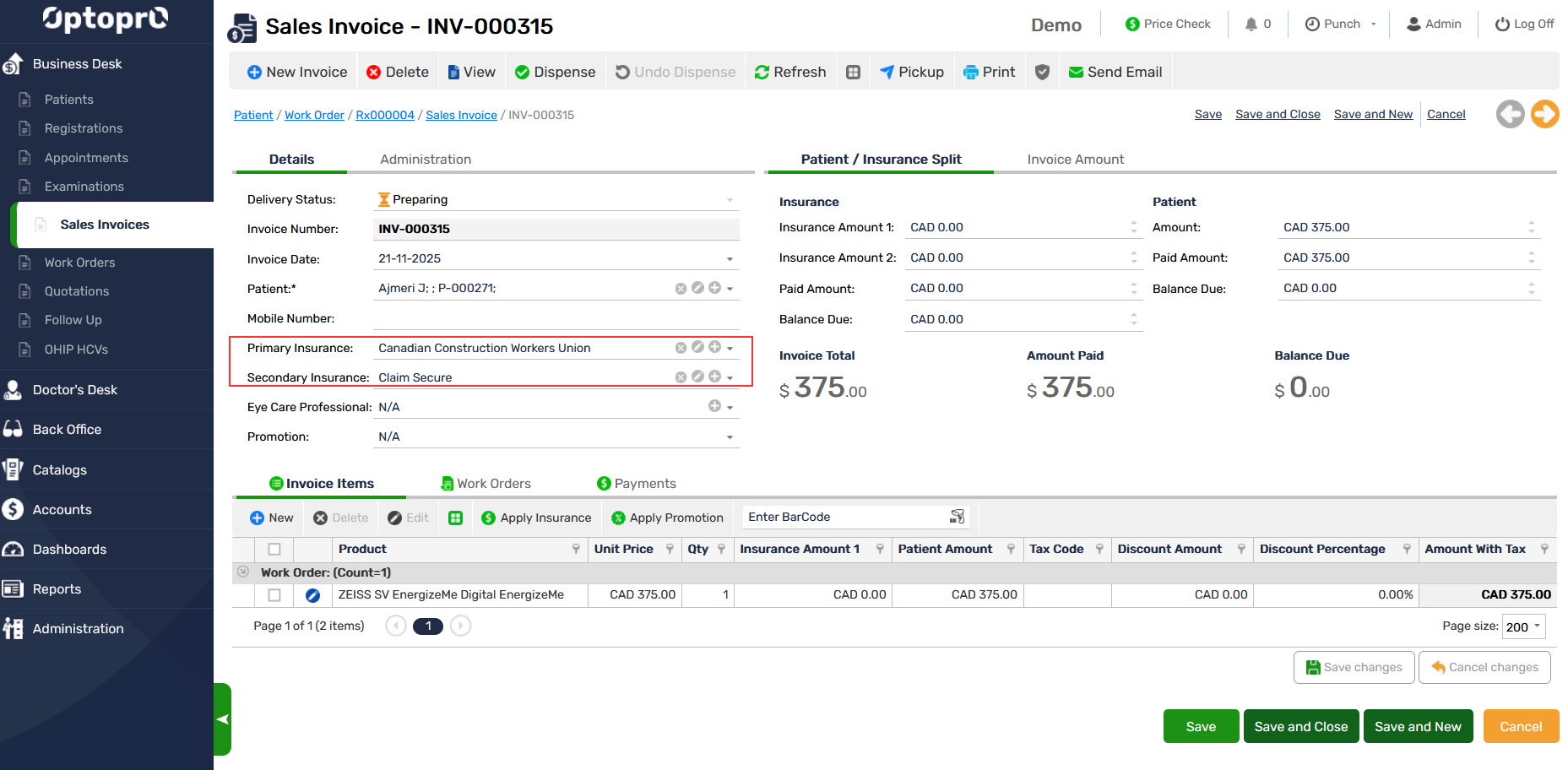
Task: Go to next invoice with orange arrow
Action: point(1544,114)
